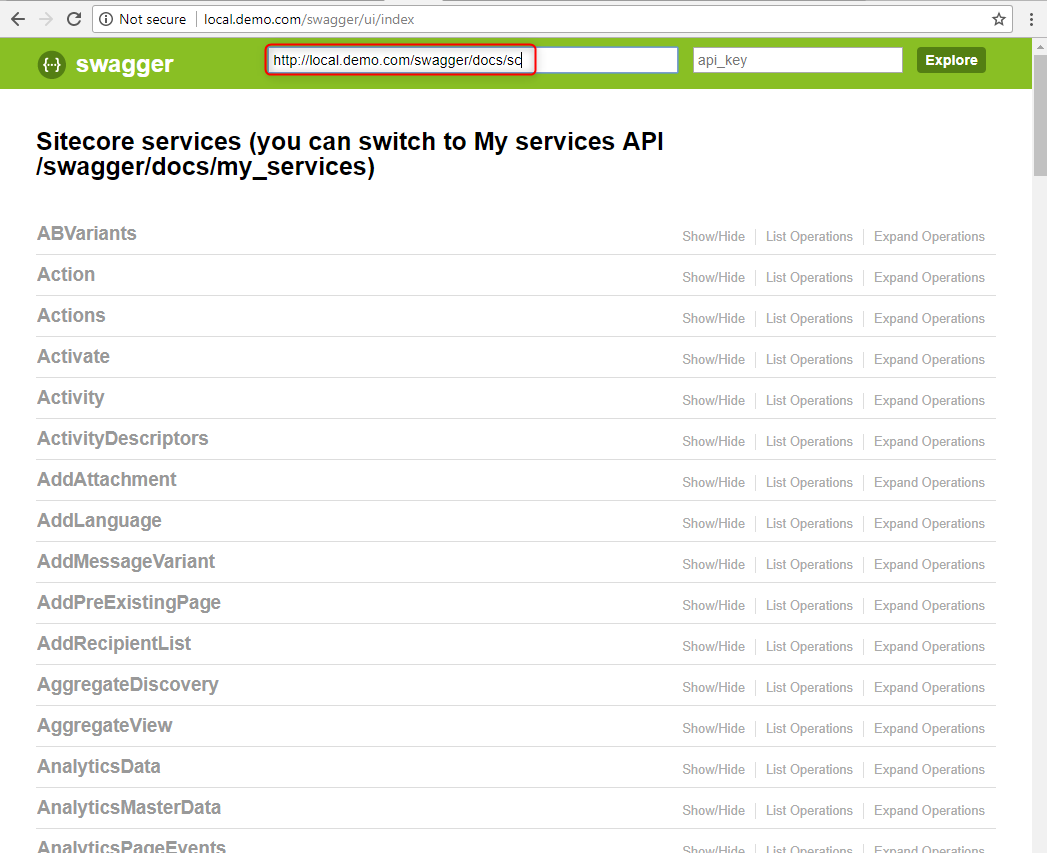The image size is (1047, 853).
Task: Go back using the browser back arrow
Action: (x=18, y=19)
